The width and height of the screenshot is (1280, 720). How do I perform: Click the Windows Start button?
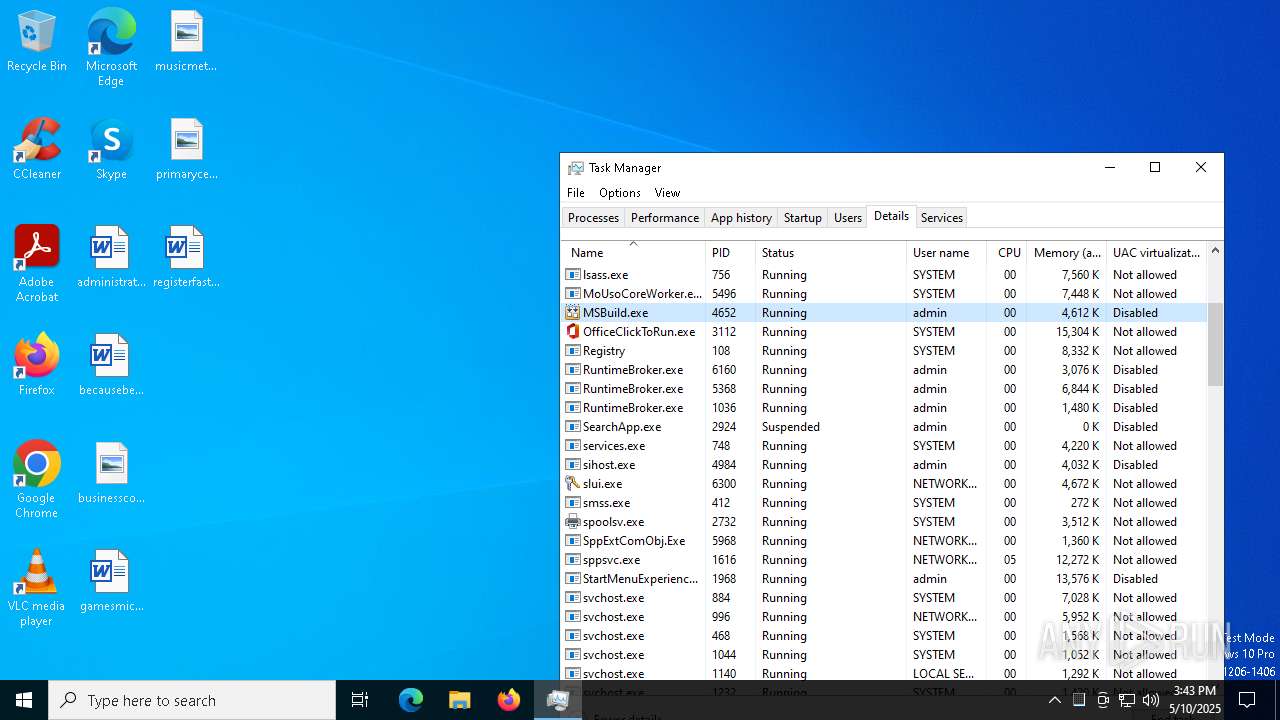point(24,700)
